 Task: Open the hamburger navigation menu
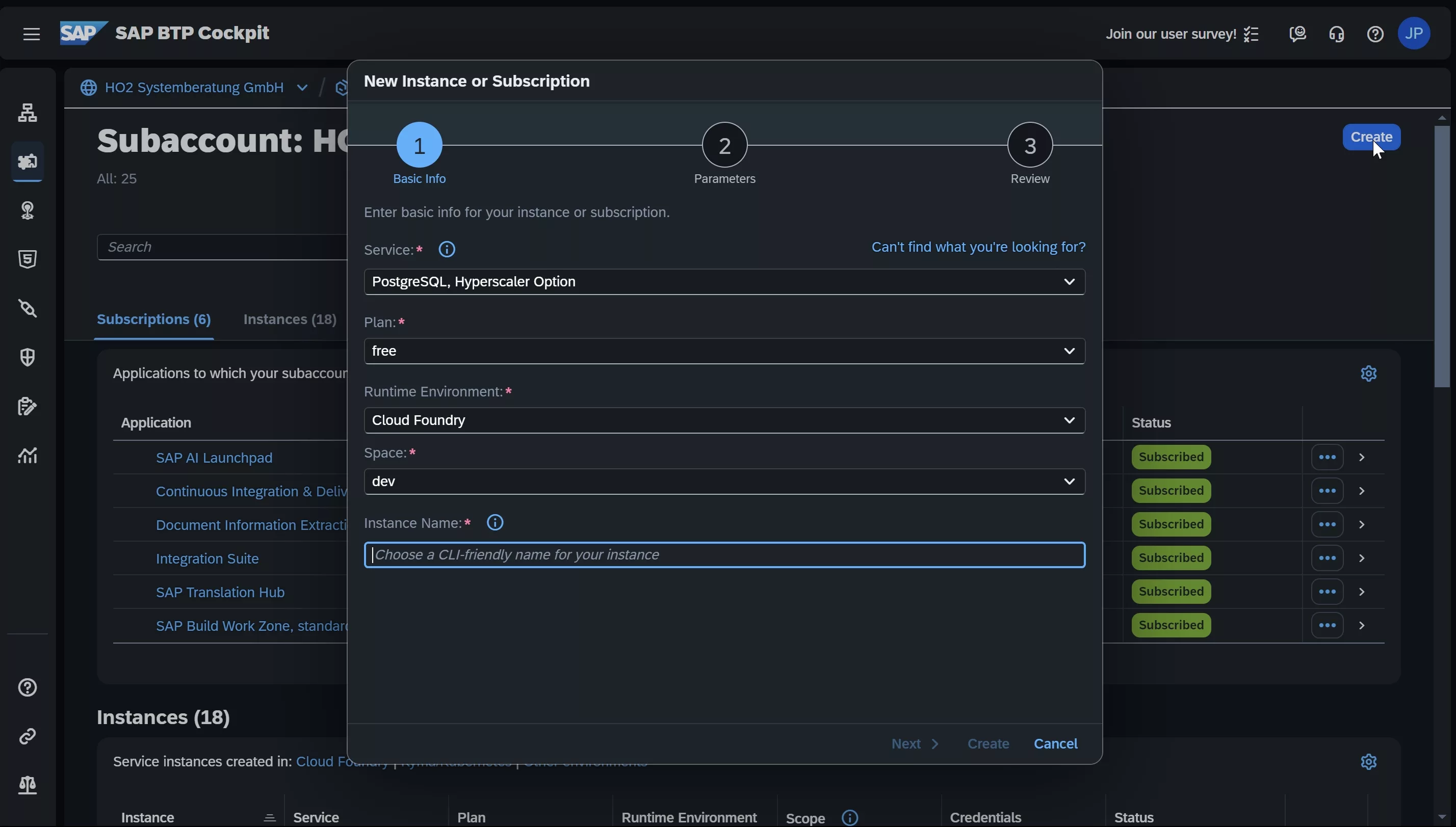[x=31, y=34]
